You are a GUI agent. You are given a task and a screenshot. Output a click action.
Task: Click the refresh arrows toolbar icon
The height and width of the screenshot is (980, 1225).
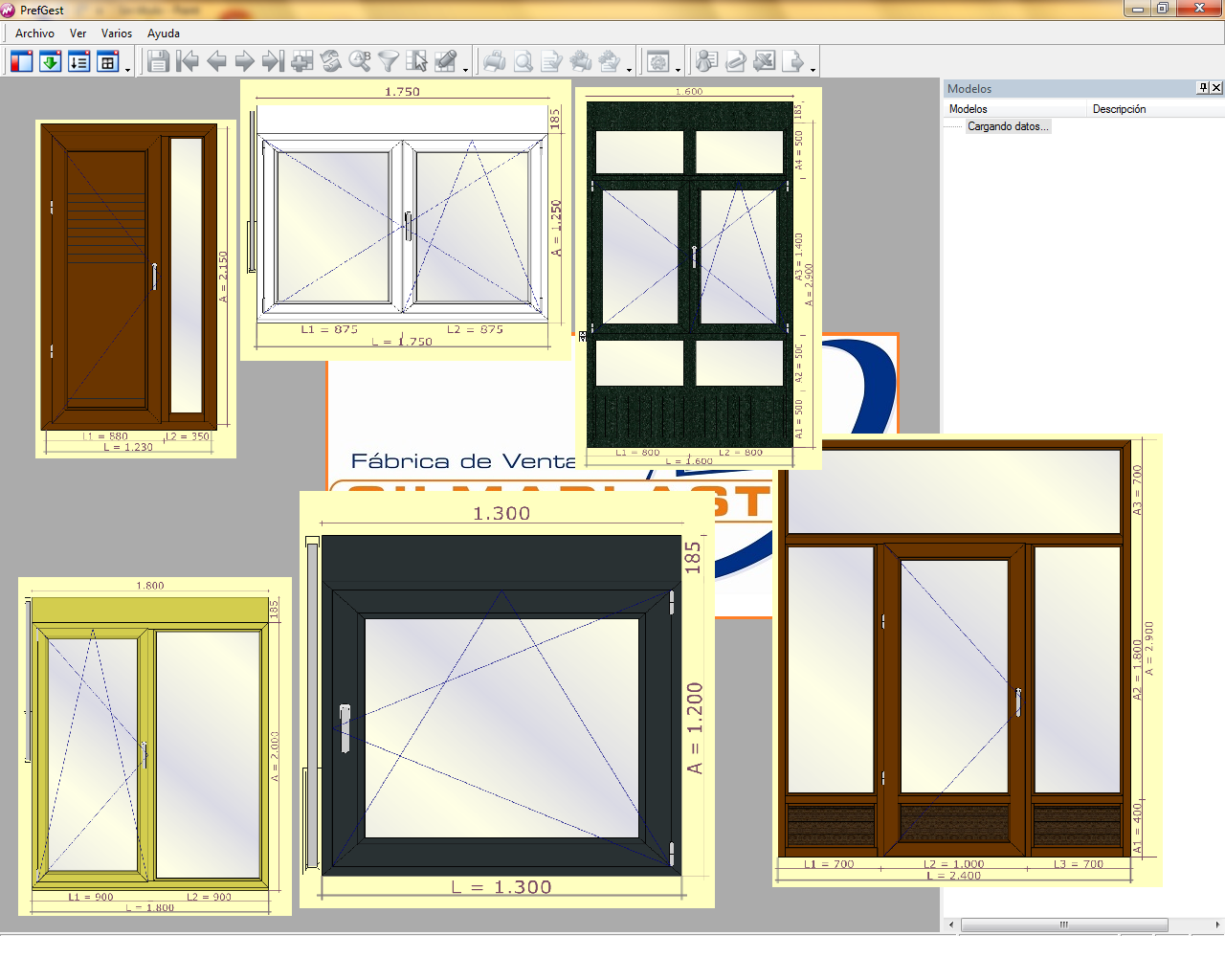coord(331,62)
